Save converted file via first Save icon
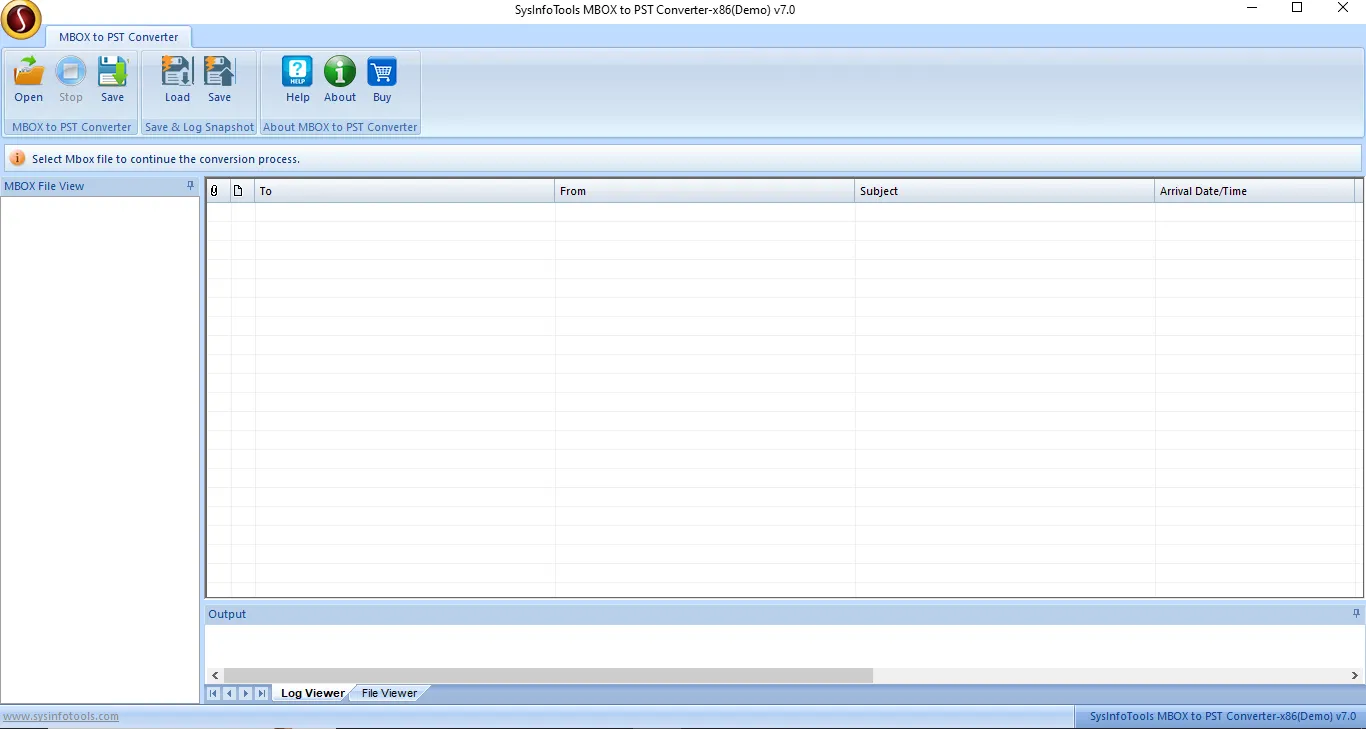The height and width of the screenshot is (729, 1366). [x=113, y=80]
